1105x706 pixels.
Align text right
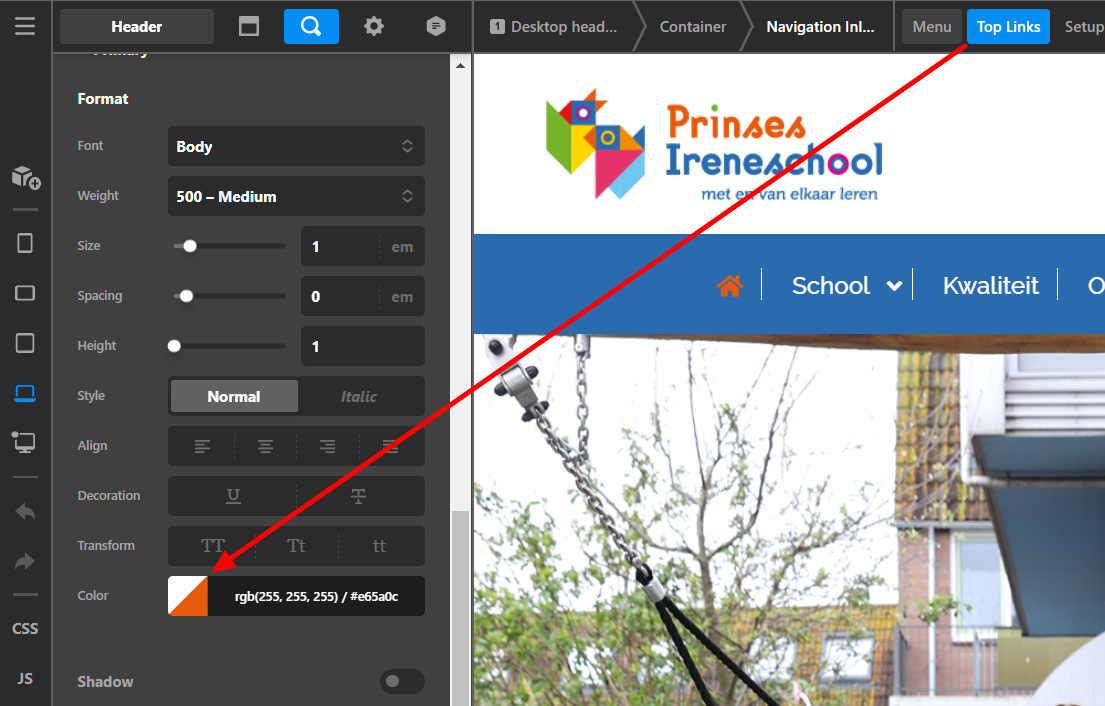[327, 446]
